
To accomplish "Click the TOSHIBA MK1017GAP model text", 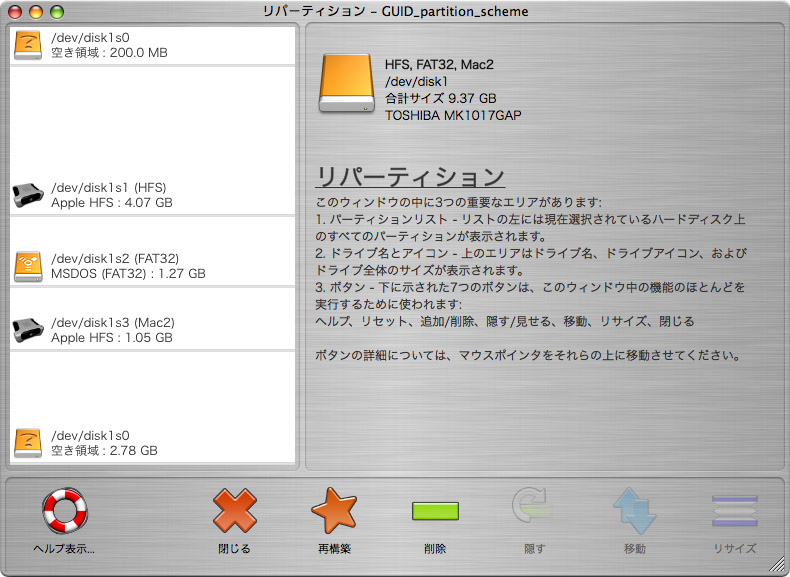I will click(x=453, y=115).
